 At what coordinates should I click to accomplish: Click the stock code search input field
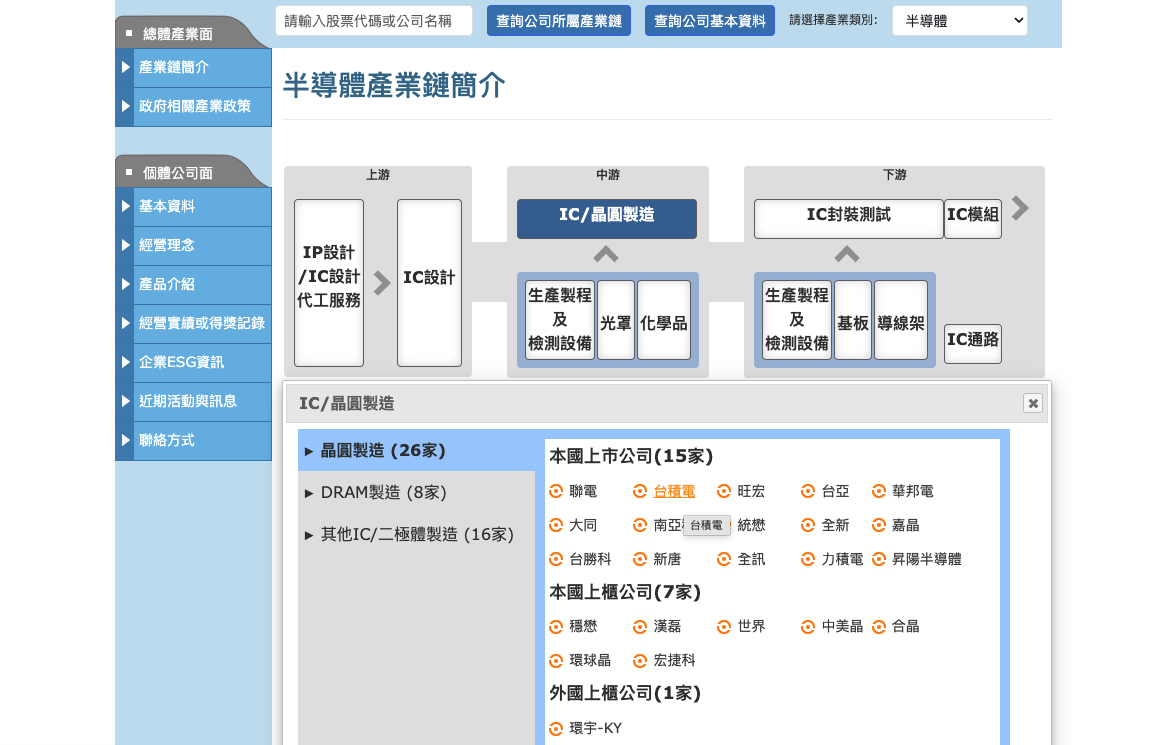[373, 21]
